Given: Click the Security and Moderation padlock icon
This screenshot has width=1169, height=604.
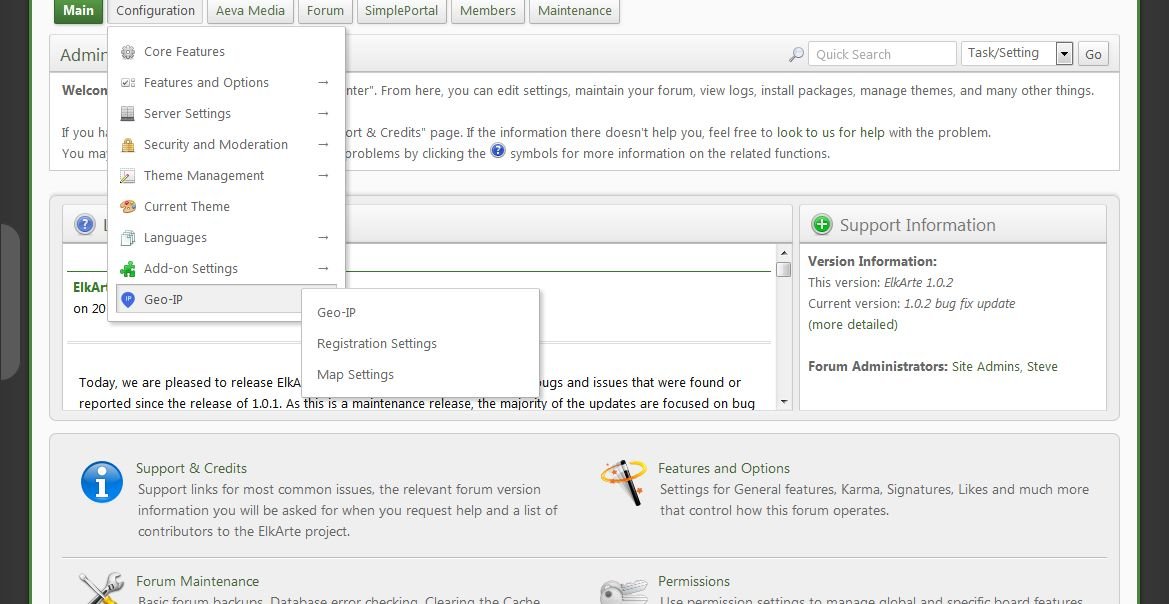Looking at the screenshot, I should coord(128,145).
